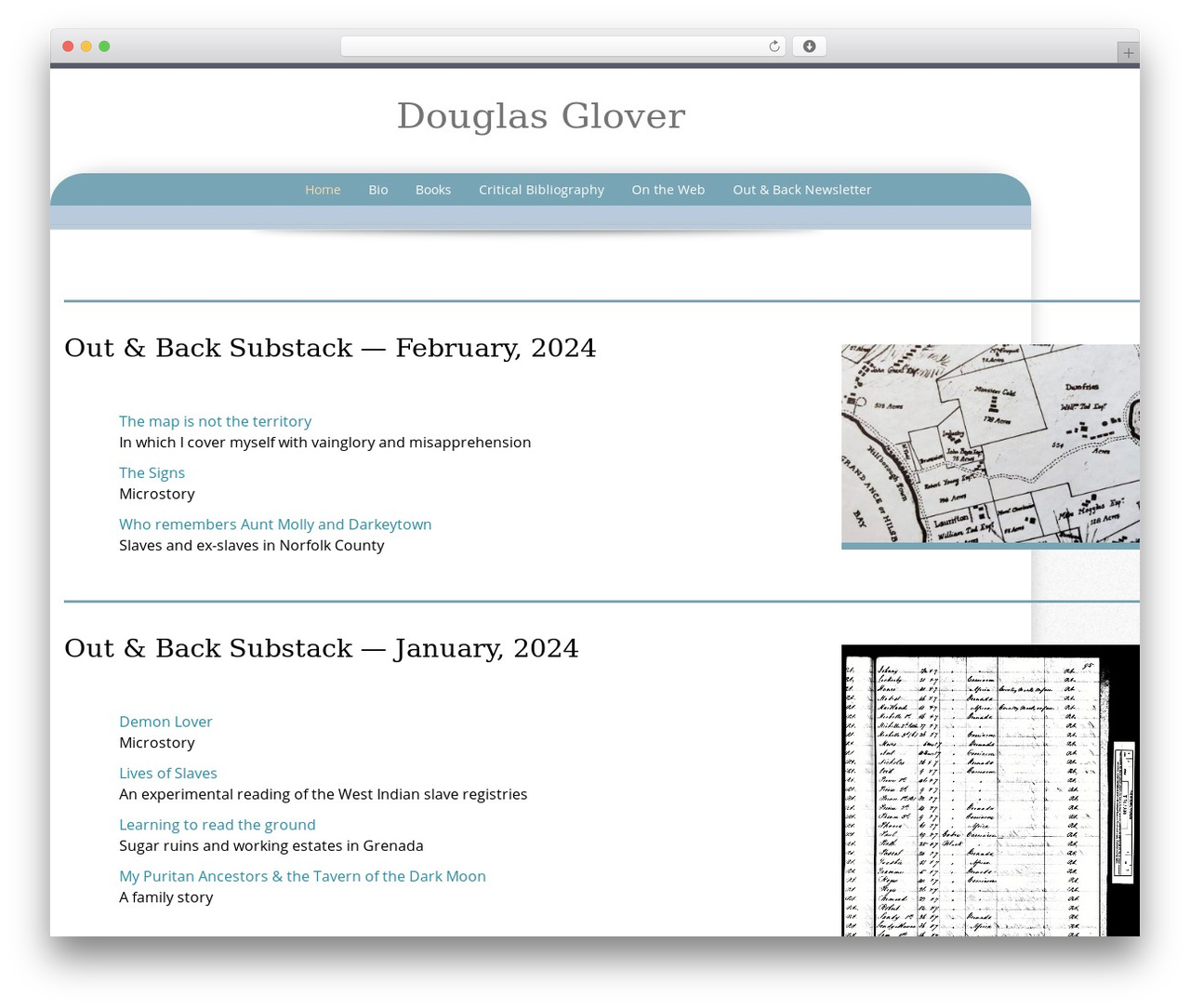
Task: Click the old map thumbnail image
Action: [990, 444]
